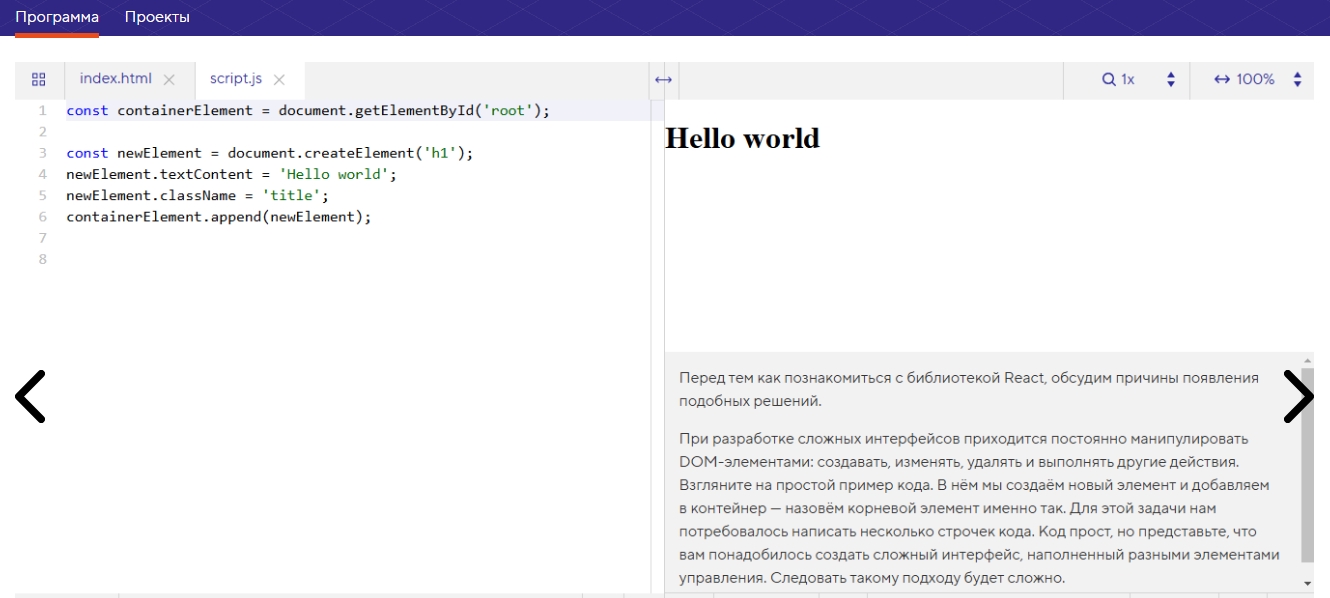Screen dimensions: 1330x598
Task: Click the zoom level stepper up arrow
Action: 1171,73
